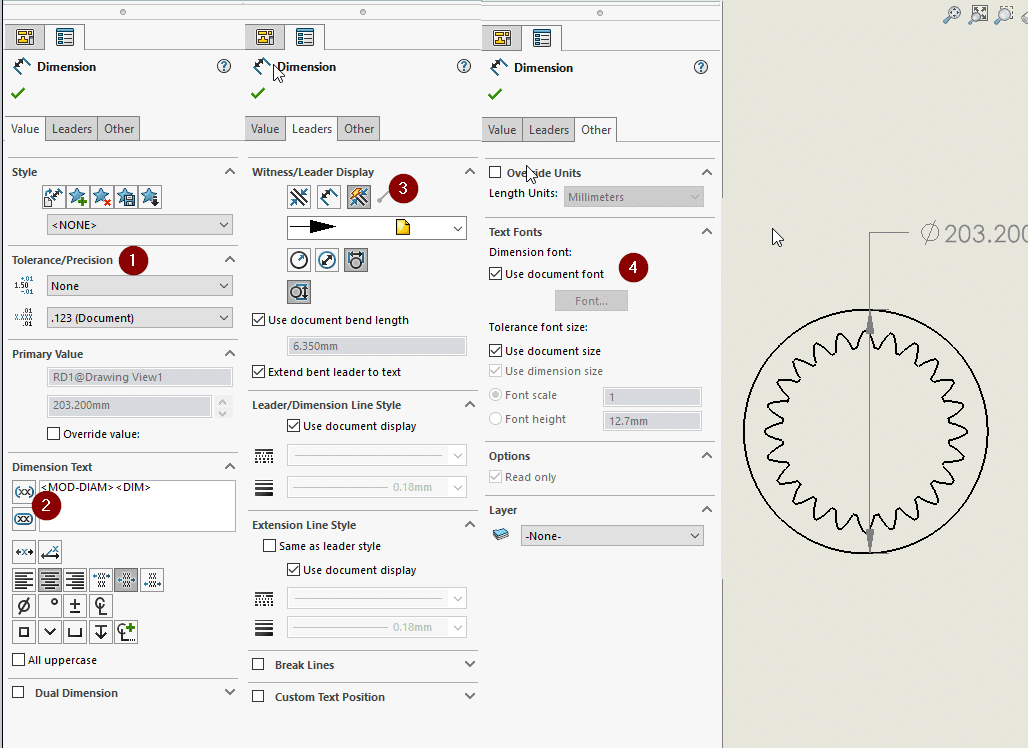Select the Radius witness display icon

coord(299,261)
